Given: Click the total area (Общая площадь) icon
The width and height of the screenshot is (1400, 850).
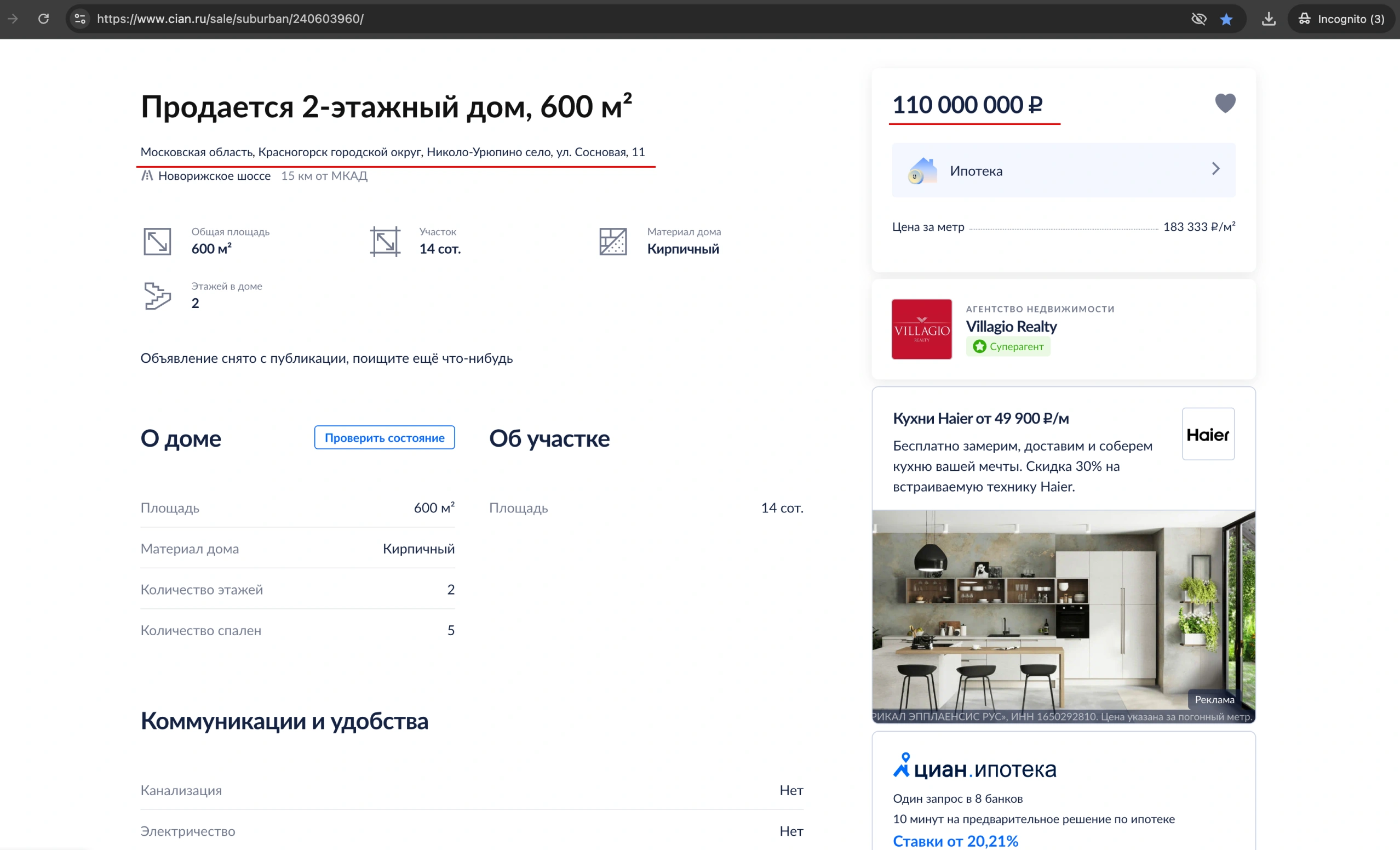Looking at the screenshot, I should [158, 241].
